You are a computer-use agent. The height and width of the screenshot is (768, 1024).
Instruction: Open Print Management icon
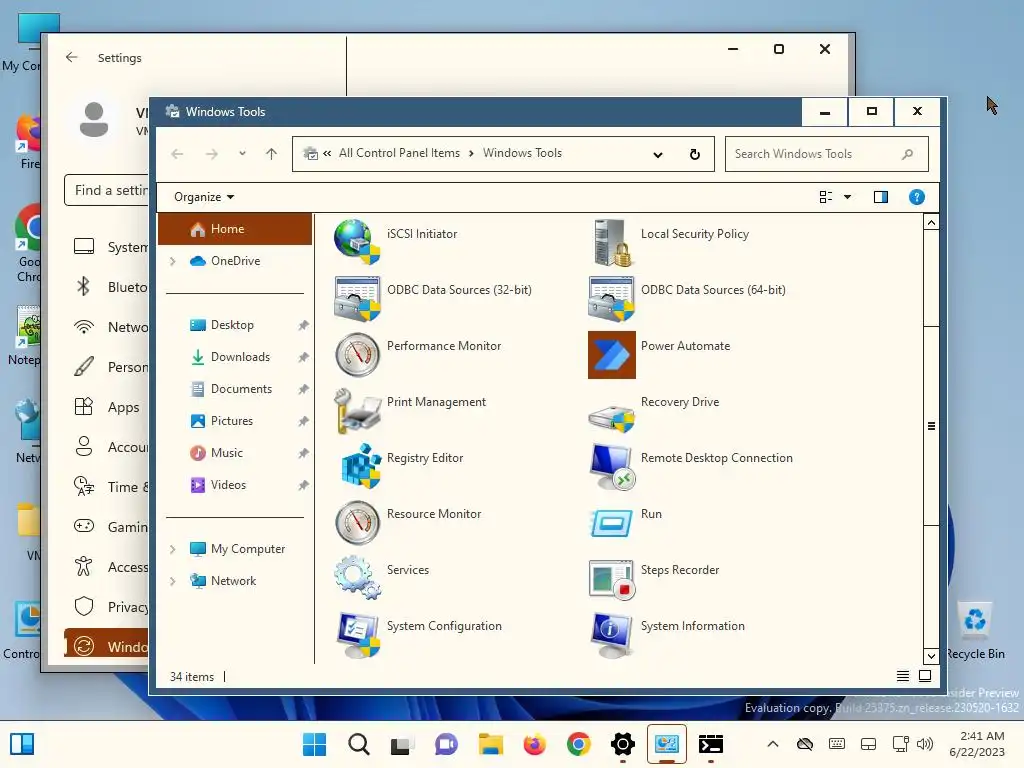coord(357,411)
